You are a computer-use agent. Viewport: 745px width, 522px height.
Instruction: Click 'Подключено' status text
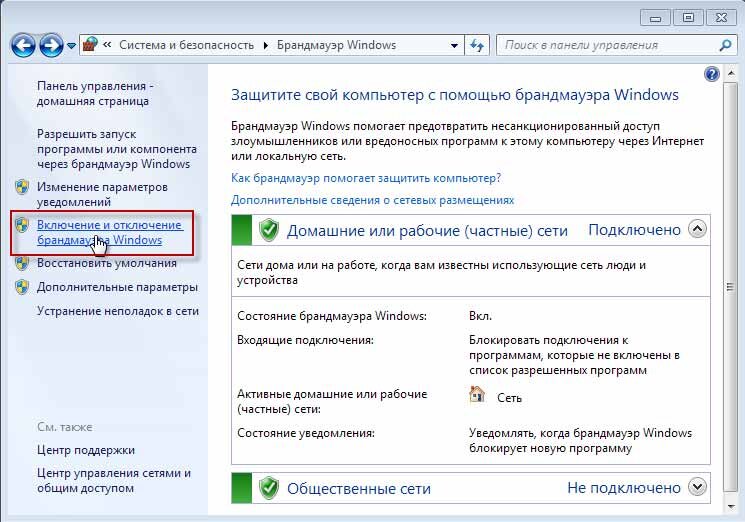(634, 230)
